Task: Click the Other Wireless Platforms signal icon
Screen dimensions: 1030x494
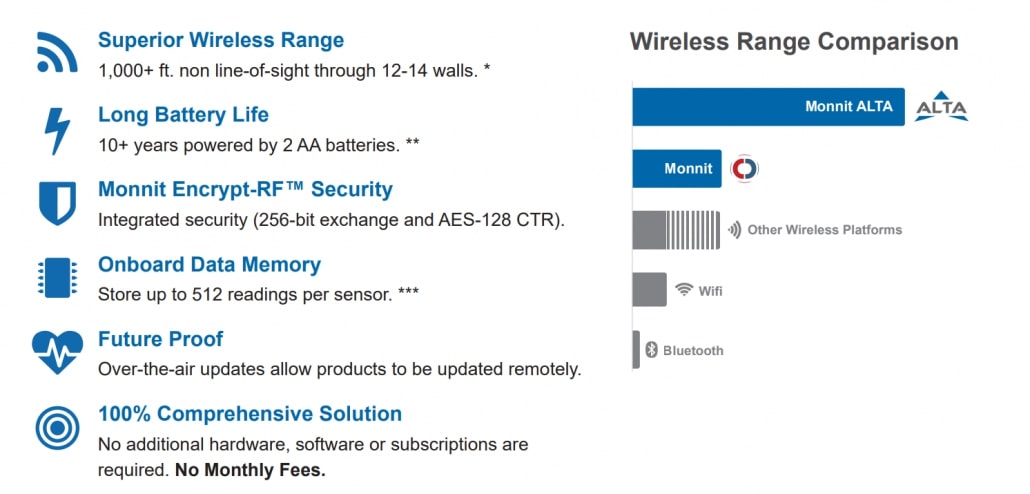Action: (734, 230)
